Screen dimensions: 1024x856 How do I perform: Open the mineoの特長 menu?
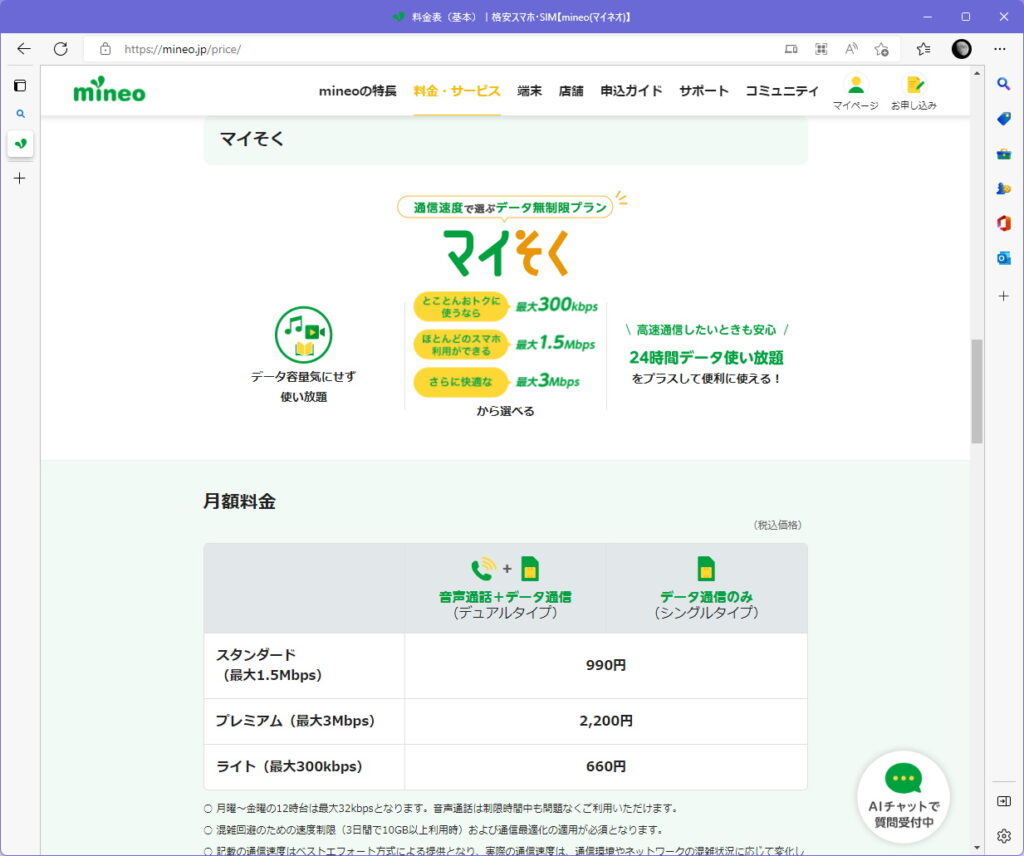pos(357,91)
